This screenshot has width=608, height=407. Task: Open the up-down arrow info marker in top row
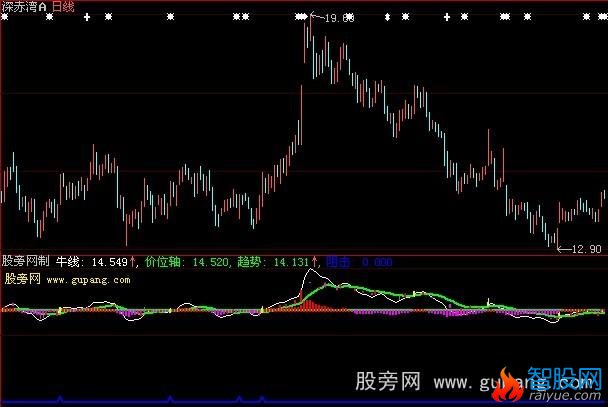point(387,17)
